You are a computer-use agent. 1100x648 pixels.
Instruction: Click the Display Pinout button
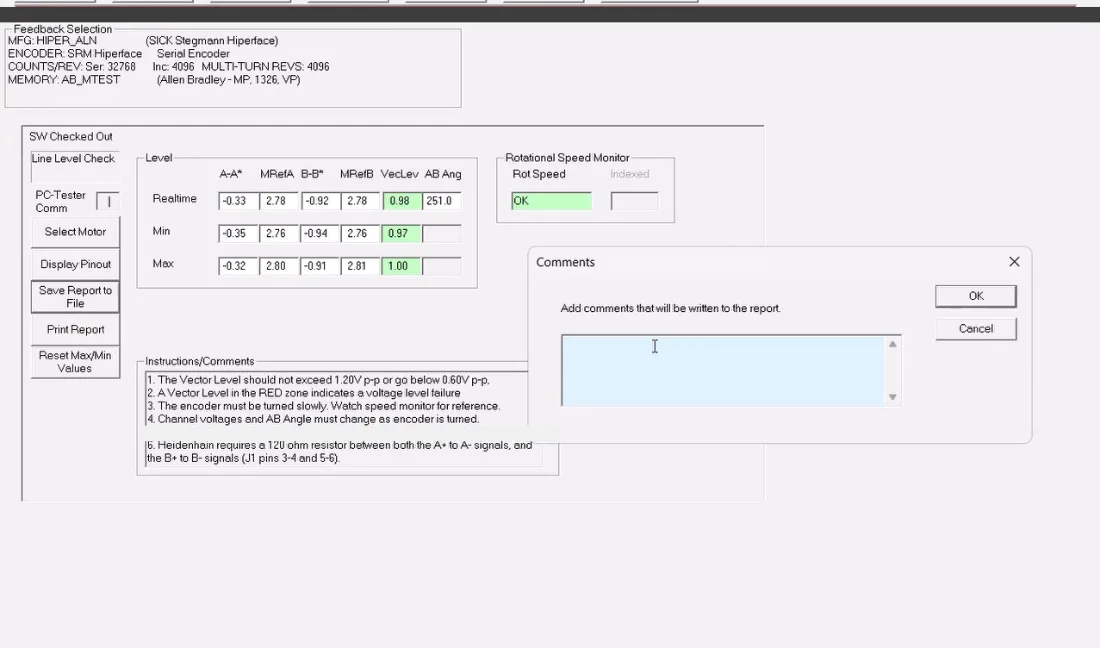[x=75, y=264]
